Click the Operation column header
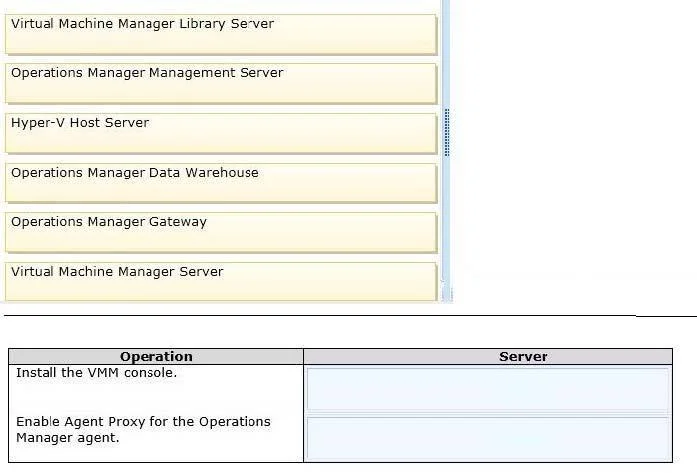This screenshot has height=473, width=697. (156, 357)
